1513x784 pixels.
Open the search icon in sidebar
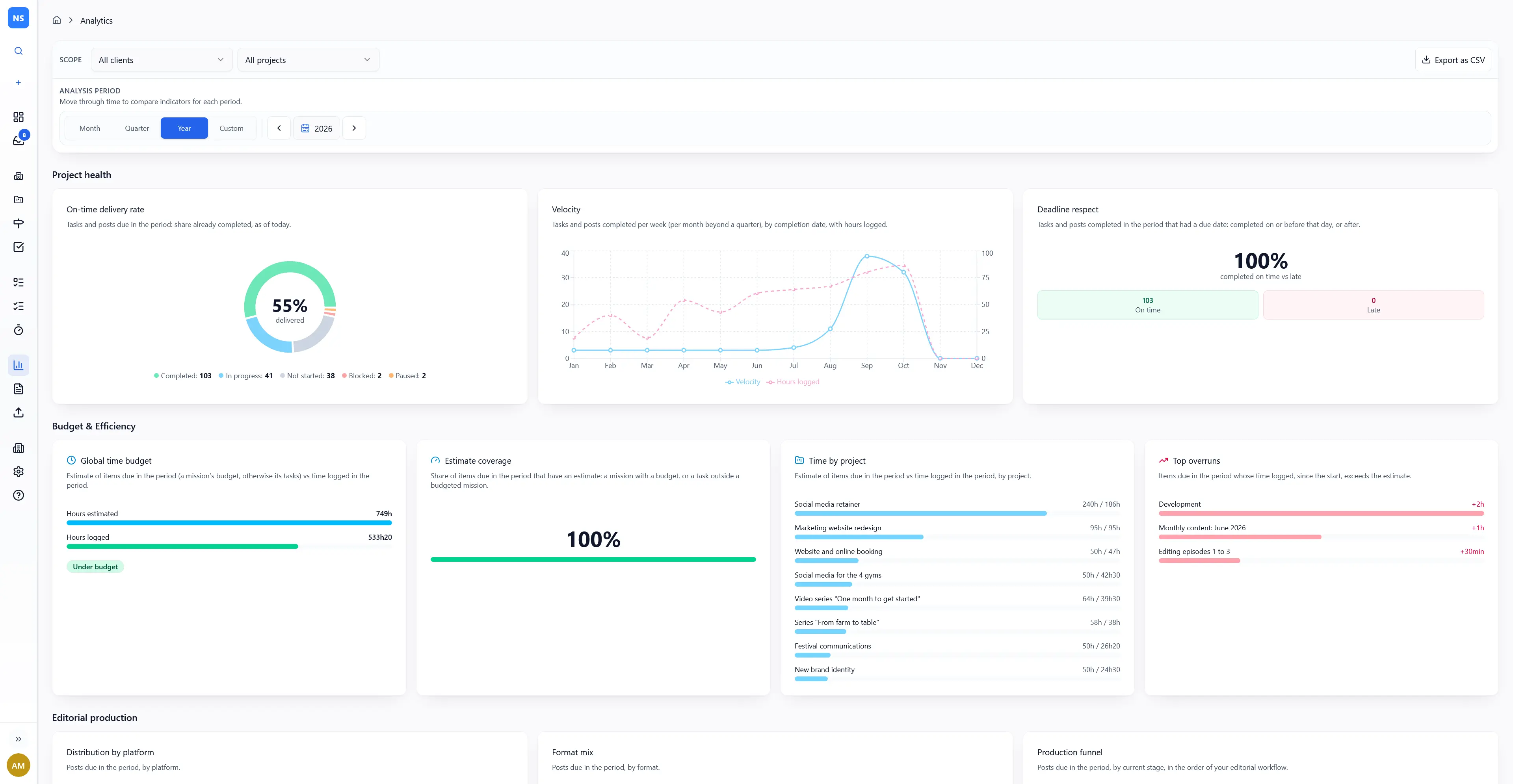[18, 51]
